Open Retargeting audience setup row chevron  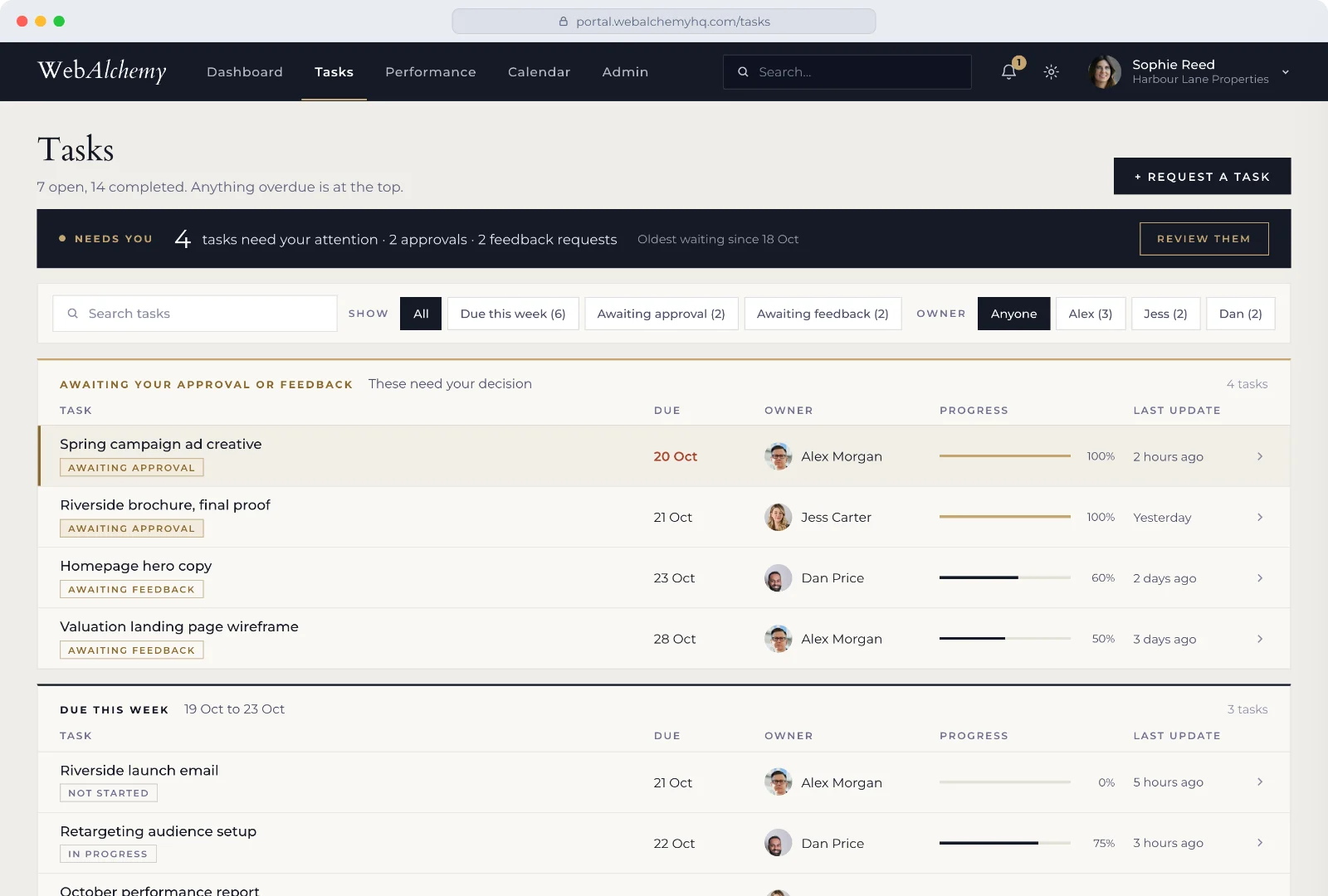point(1260,843)
